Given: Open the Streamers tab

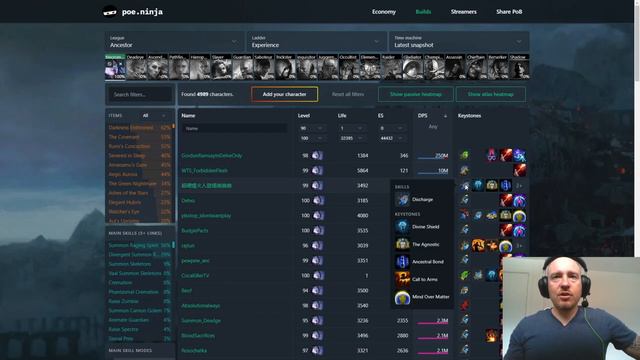Looking at the screenshot, I should click(x=464, y=12).
